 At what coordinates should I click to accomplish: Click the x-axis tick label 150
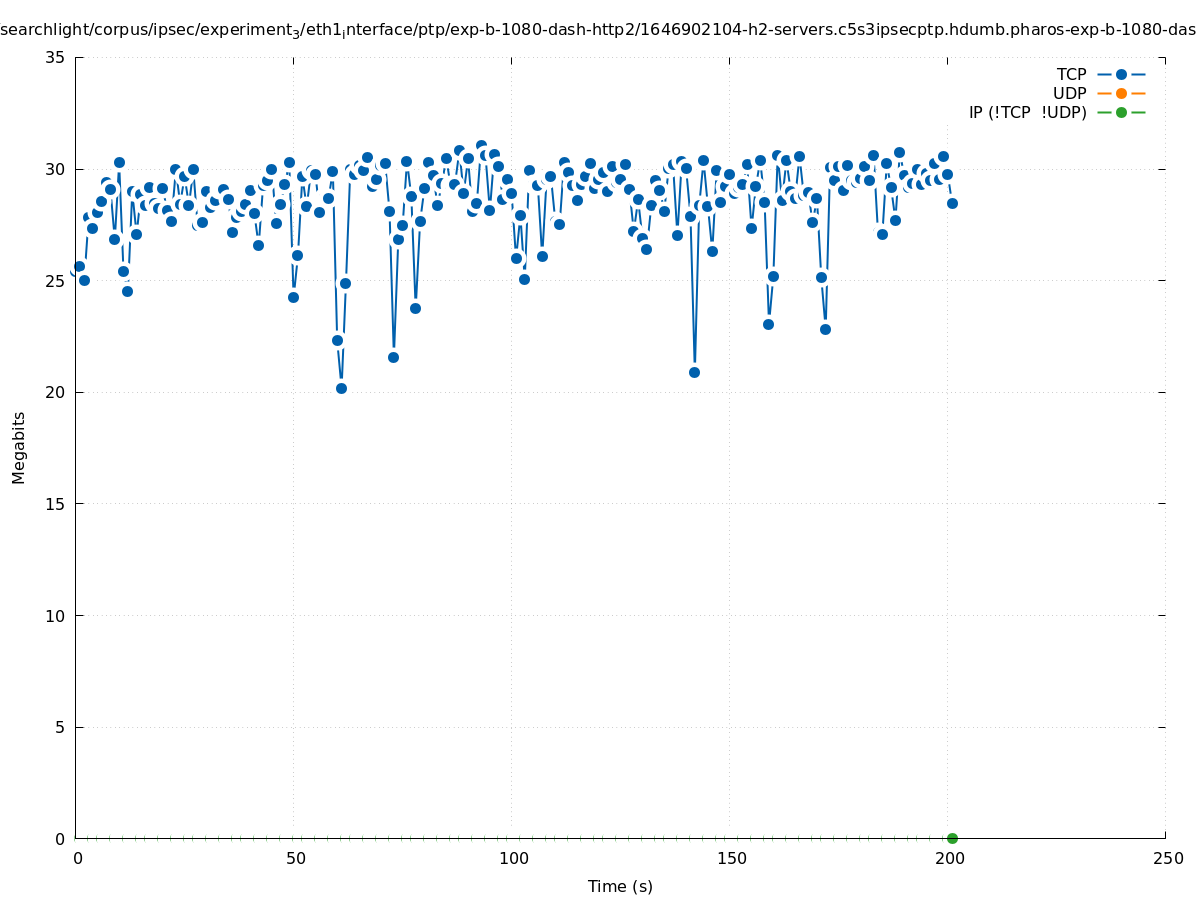coord(731,859)
